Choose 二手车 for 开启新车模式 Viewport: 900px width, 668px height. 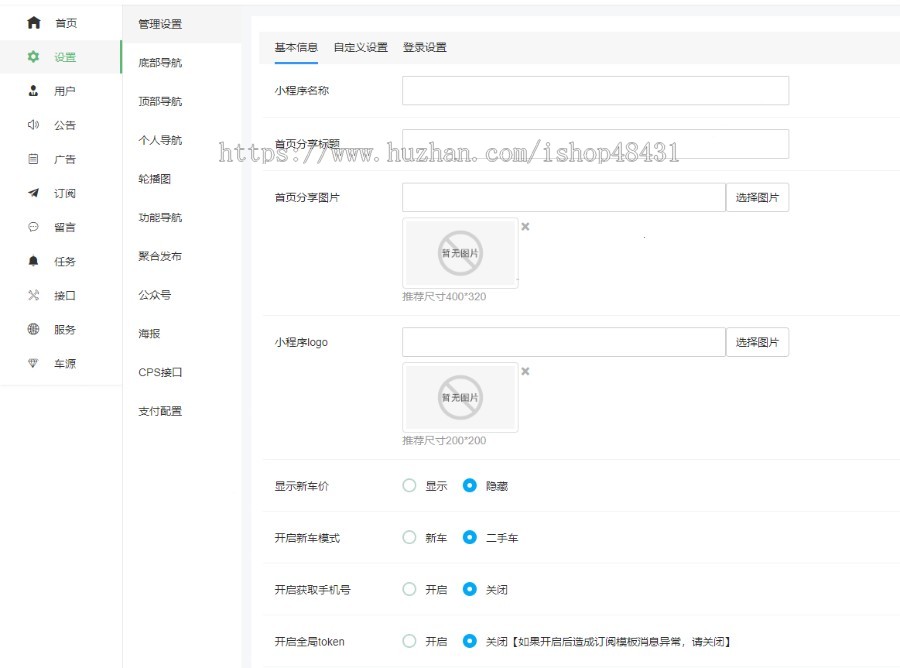tap(470, 537)
